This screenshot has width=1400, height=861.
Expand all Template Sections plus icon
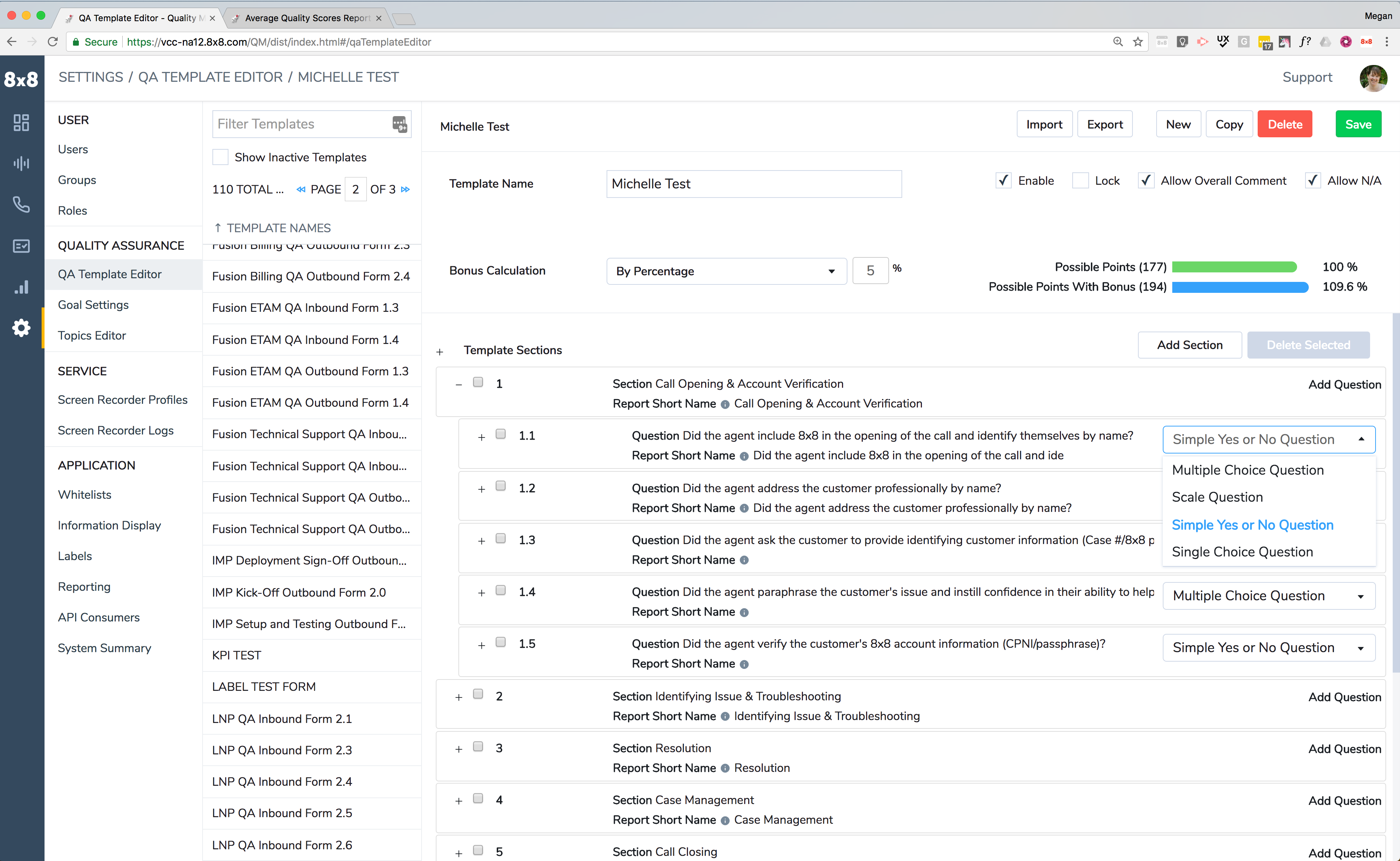[x=440, y=352]
